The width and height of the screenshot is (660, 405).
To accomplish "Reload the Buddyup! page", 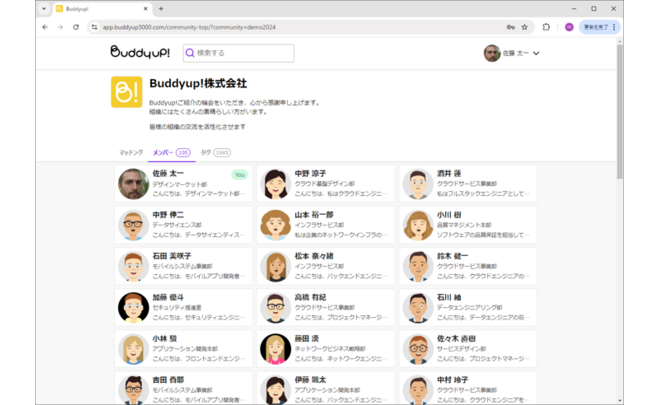I will tap(76, 27).
